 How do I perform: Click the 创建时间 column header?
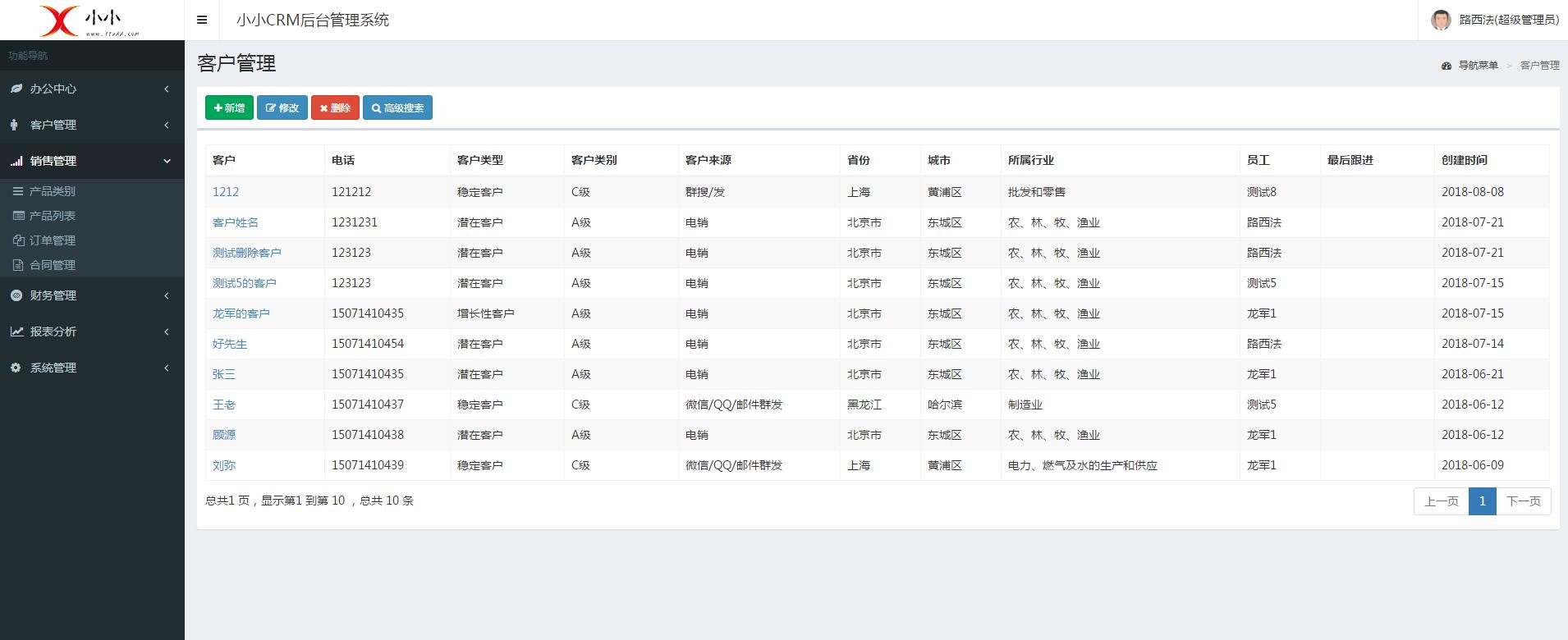pos(1464,160)
